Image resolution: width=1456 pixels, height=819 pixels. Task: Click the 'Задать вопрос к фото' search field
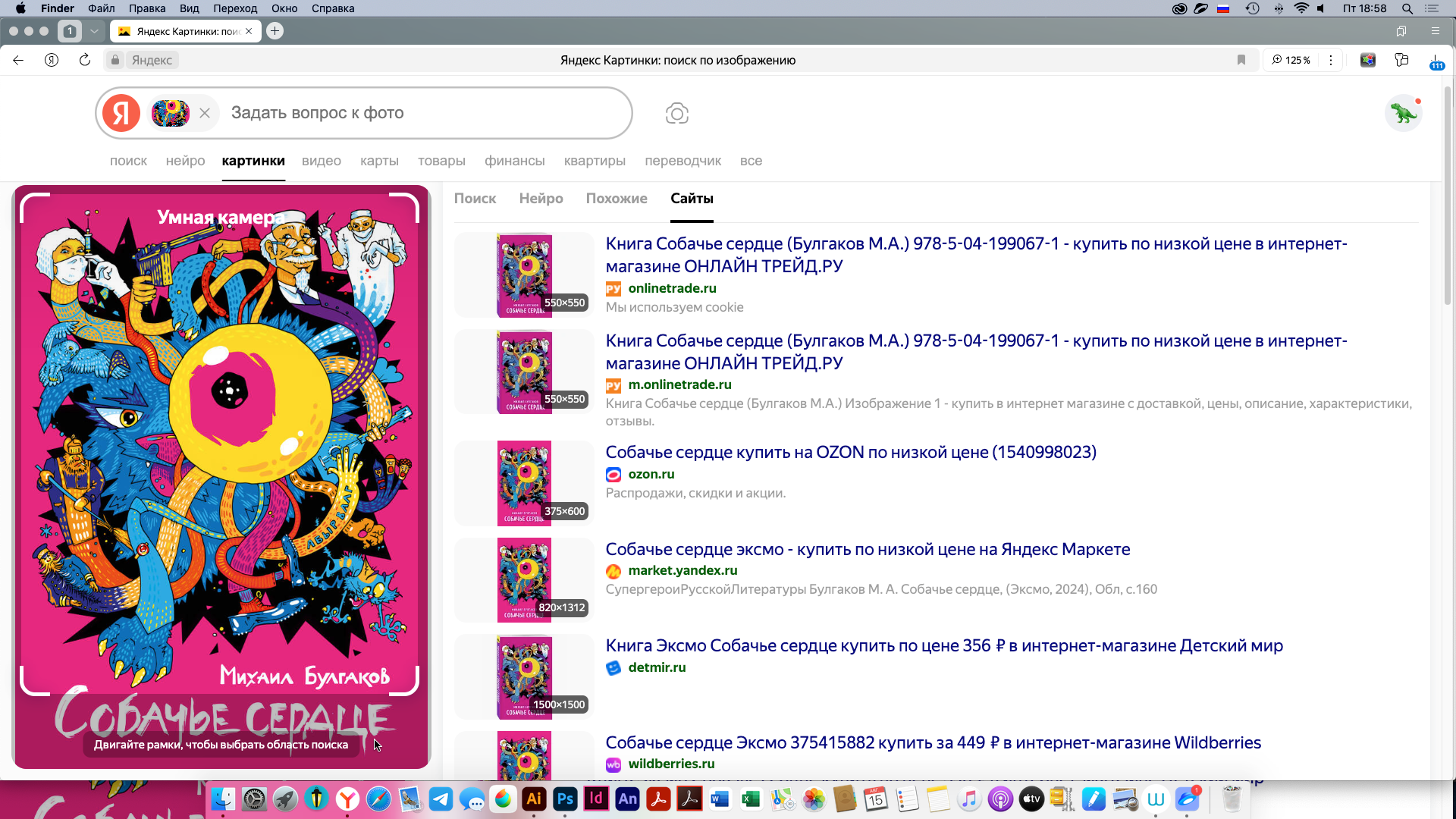425,113
